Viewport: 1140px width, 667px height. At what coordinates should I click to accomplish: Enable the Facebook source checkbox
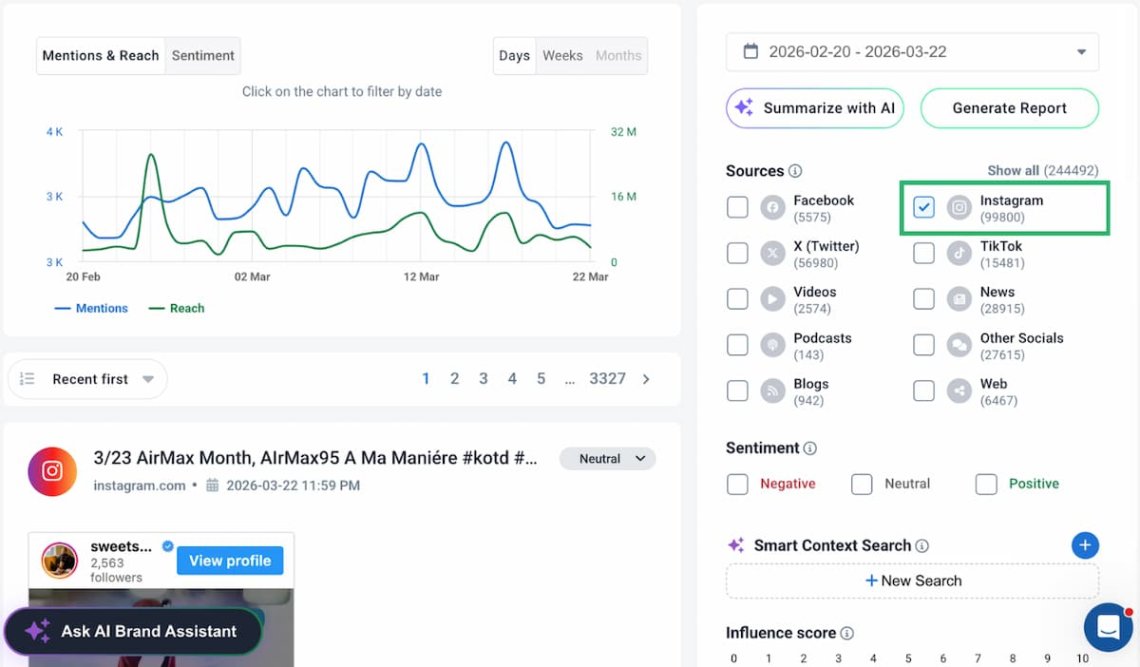click(737, 207)
